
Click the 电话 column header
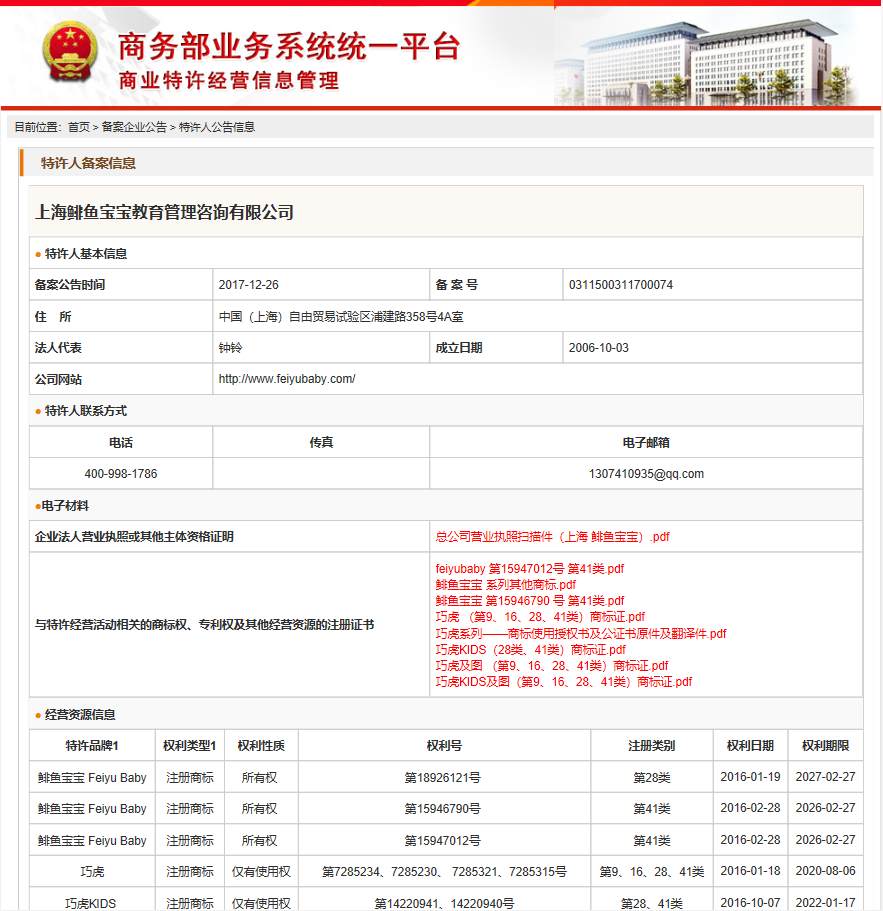[x=121, y=443]
